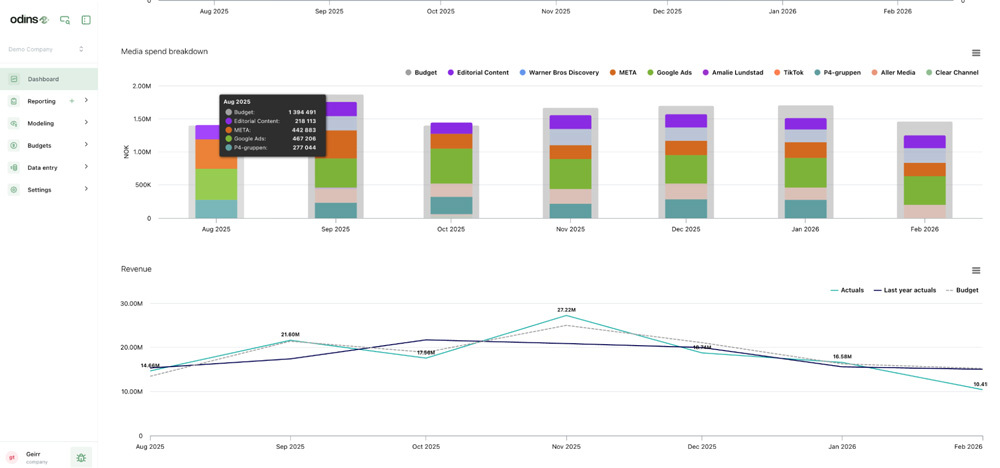Click the Reporting sidebar icon
This screenshot has width=1000, height=468.
coord(14,101)
